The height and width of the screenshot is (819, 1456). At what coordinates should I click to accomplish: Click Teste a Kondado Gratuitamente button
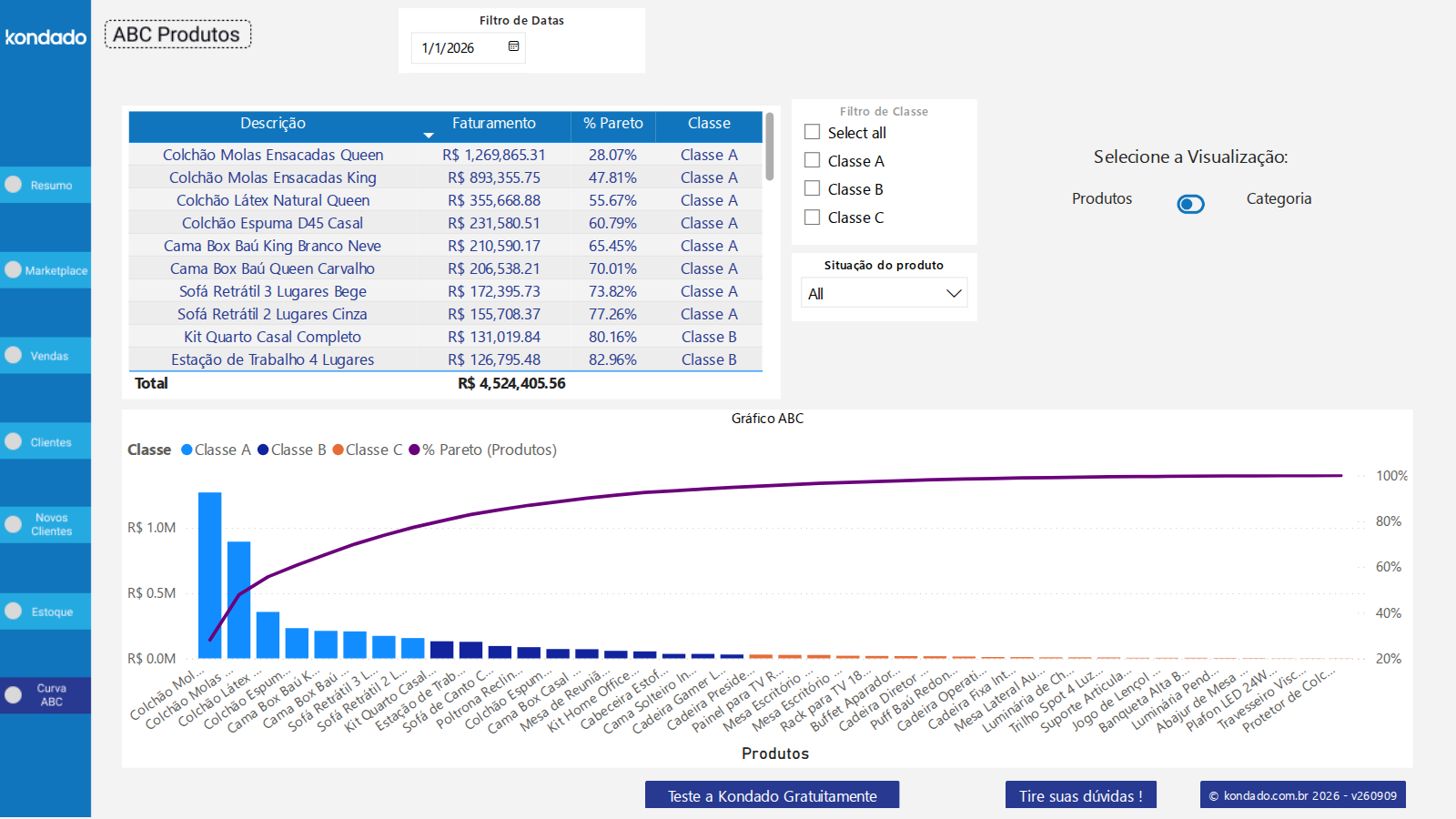(773, 795)
